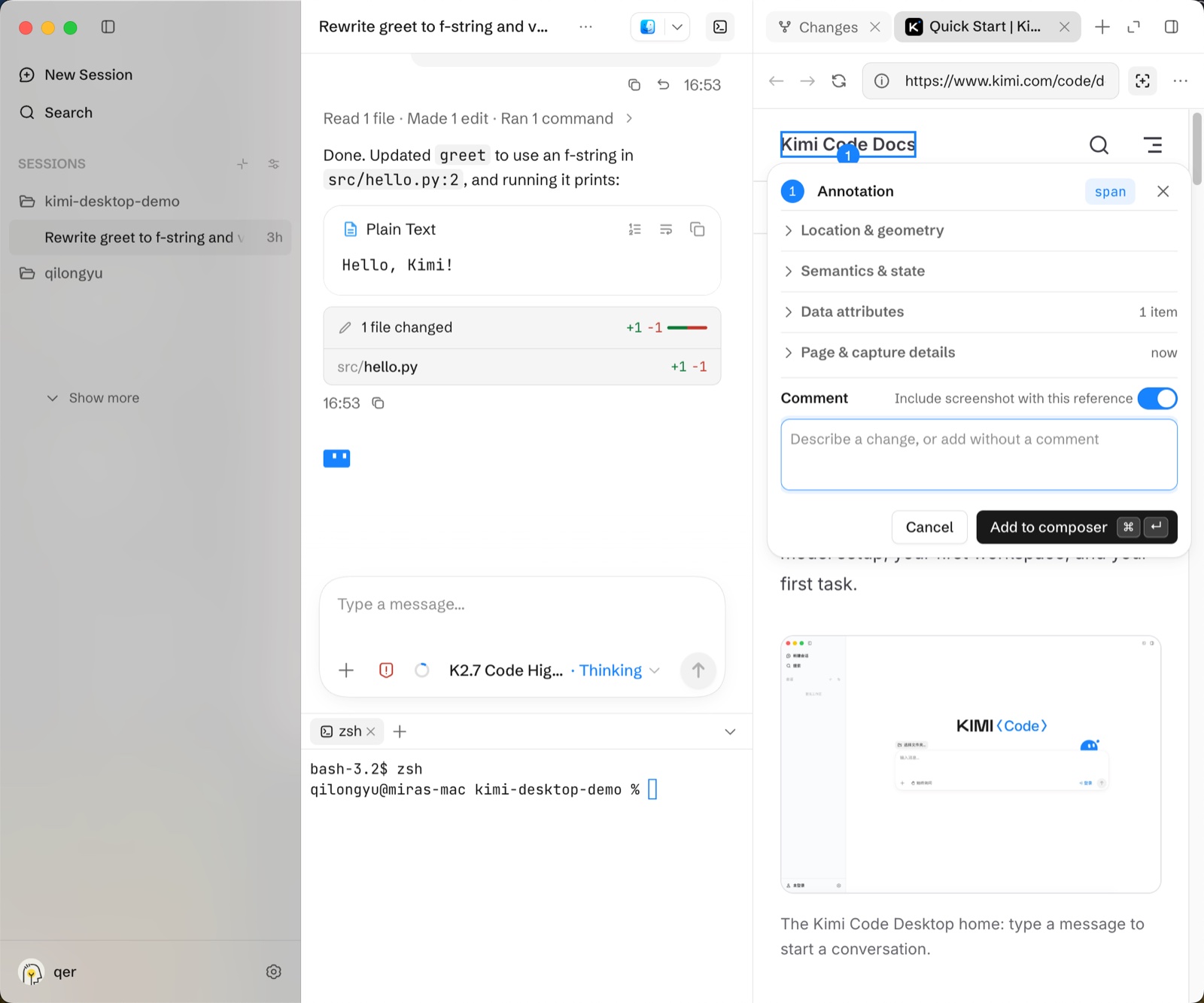Revert to this message with undo icon

point(663,85)
